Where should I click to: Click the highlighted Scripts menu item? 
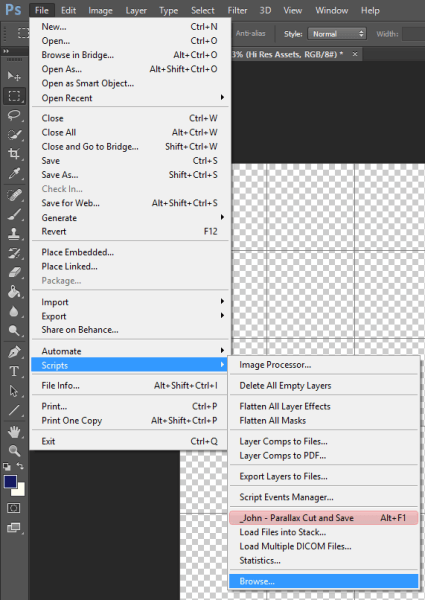coord(130,365)
